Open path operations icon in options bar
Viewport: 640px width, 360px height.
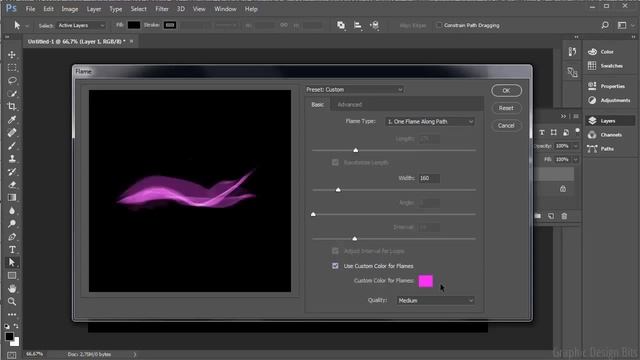point(341,25)
